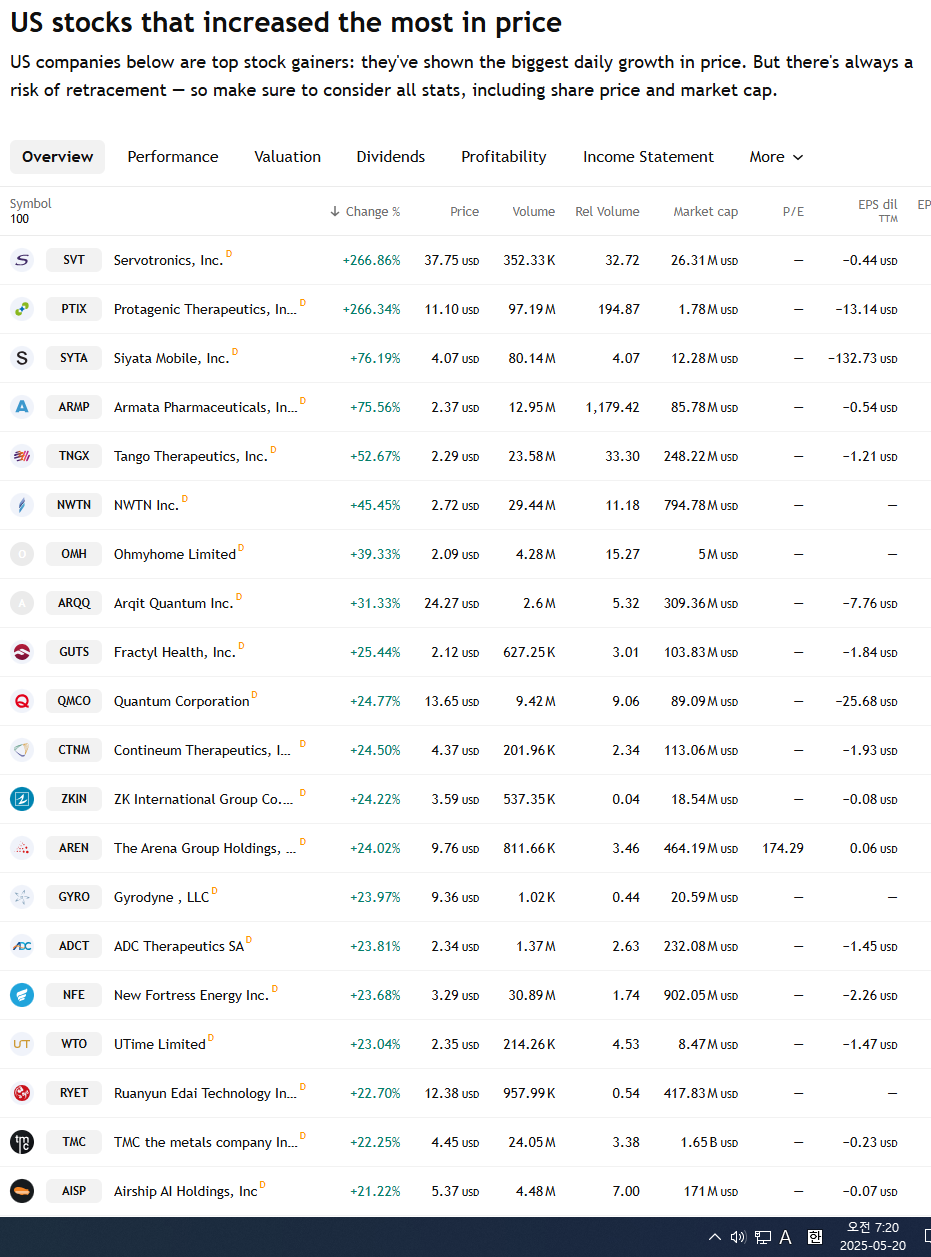Switch to the Performance tab
Image resolution: width=931 pixels, height=1257 pixels.
point(173,157)
